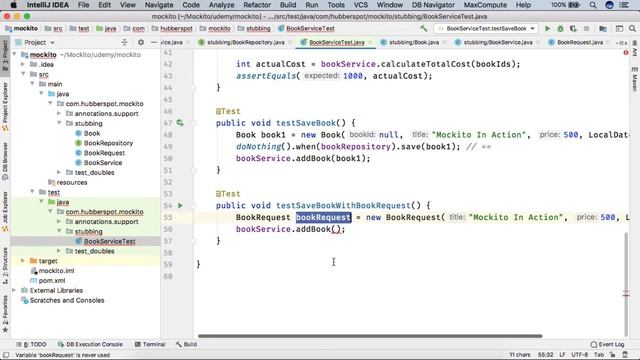Select mockito.iml file
The image size is (640, 360).
[x=56, y=271]
